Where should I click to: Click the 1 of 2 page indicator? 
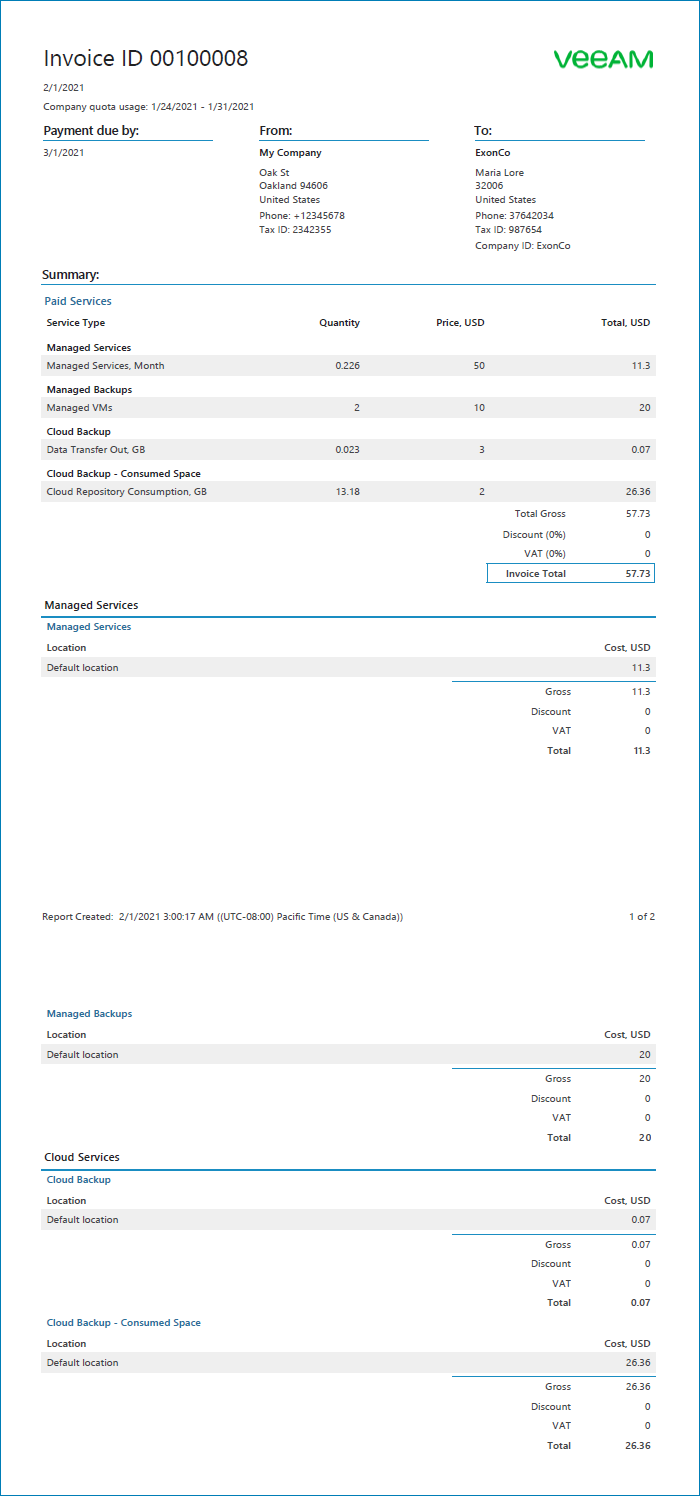pyautogui.click(x=641, y=916)
